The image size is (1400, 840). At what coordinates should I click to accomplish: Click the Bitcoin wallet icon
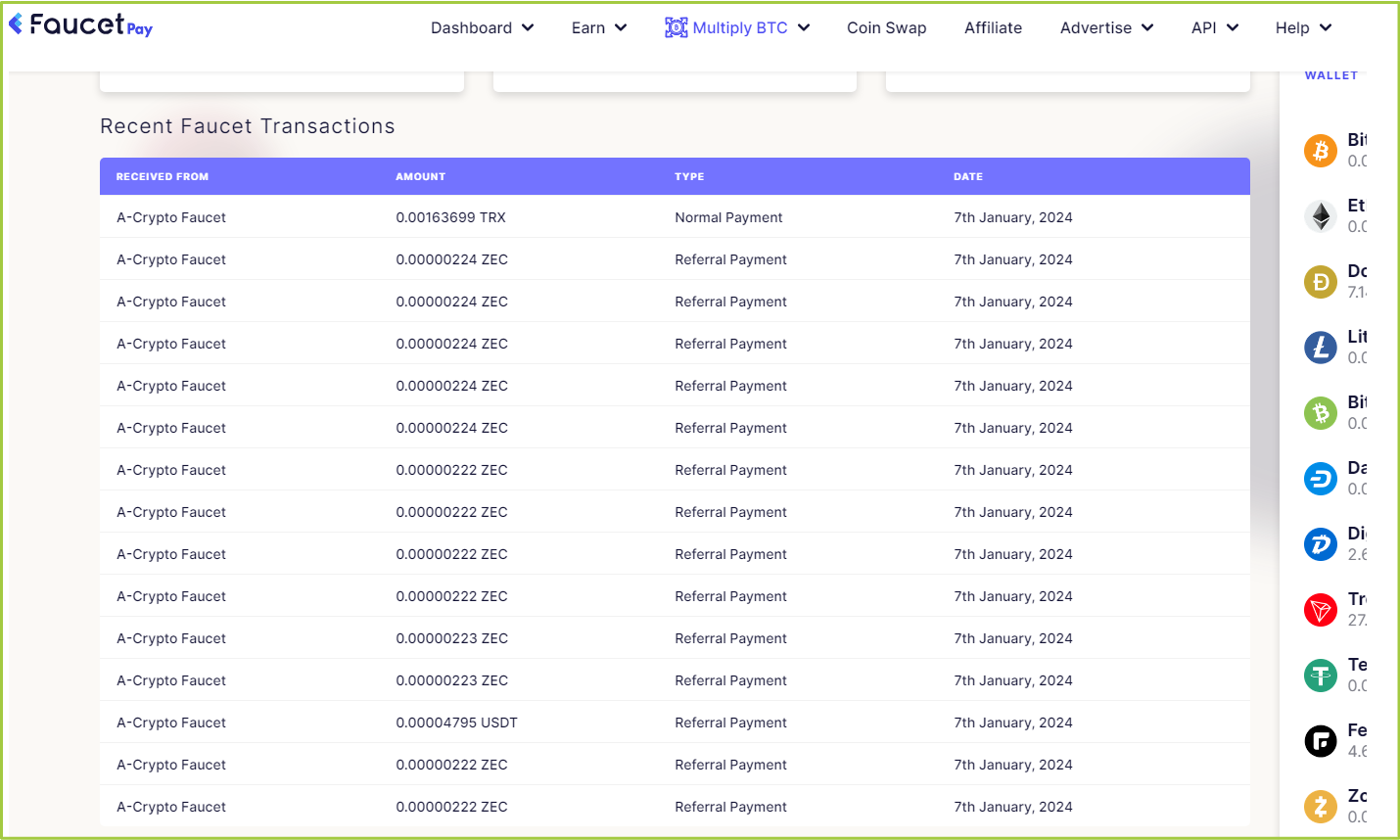click(x=1321, y=151)
